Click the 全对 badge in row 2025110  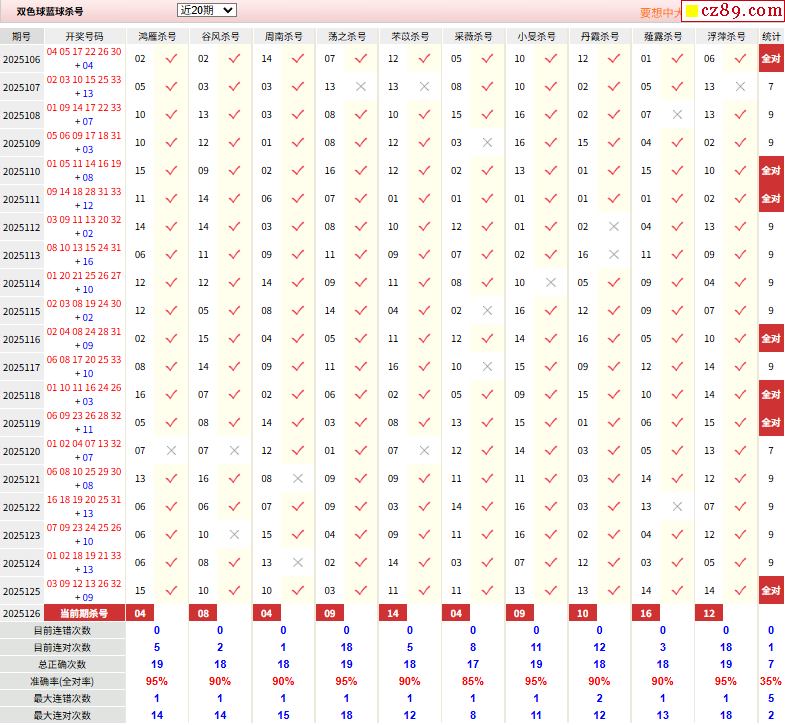[x=771, y=171]
